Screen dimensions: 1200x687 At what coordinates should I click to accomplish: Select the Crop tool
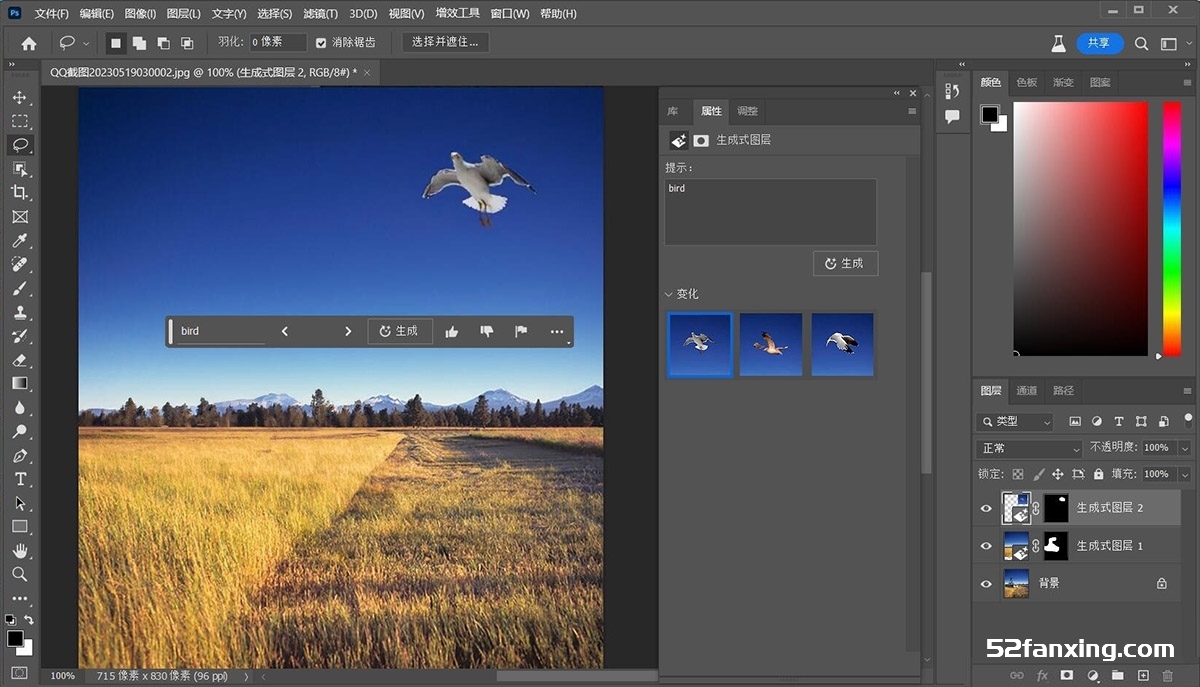coord(19,193)
